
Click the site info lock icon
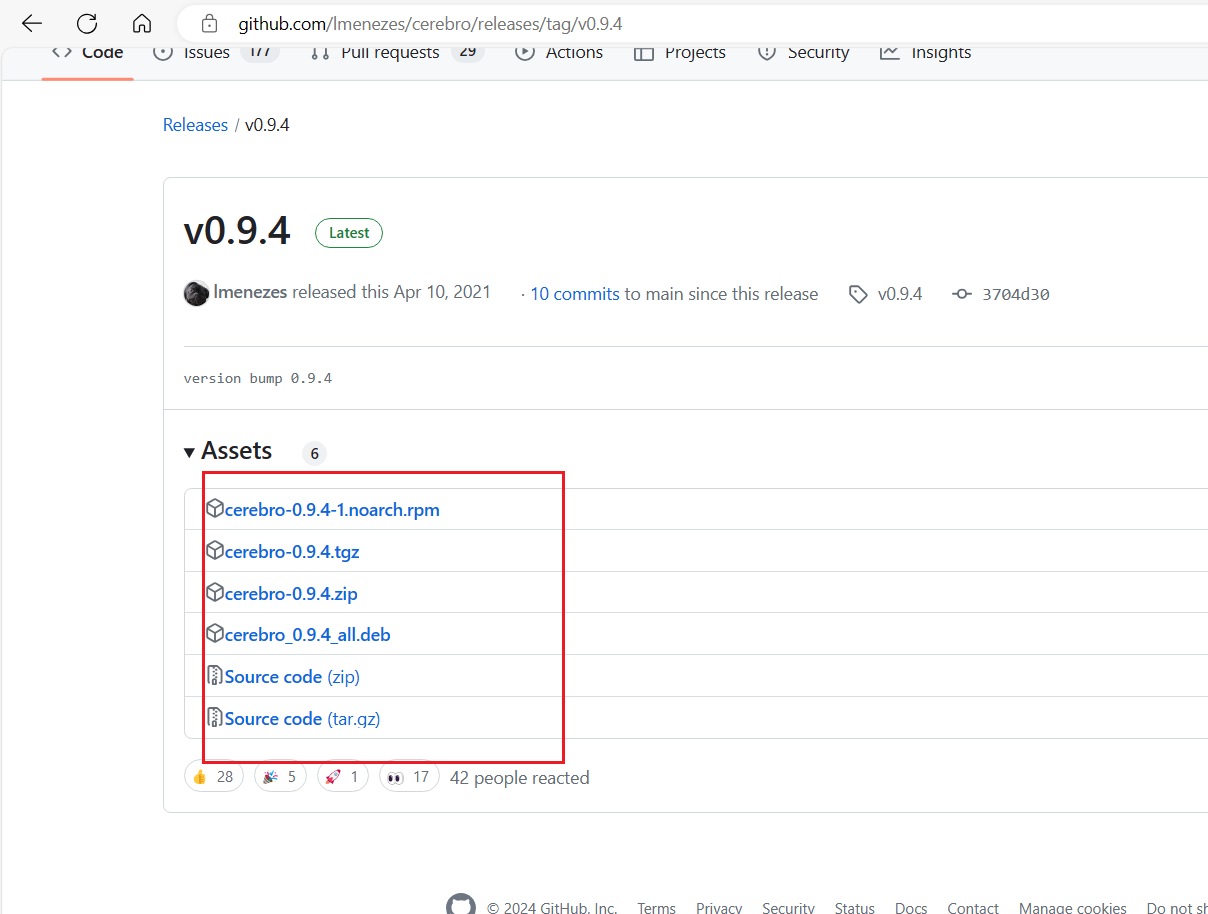209,23
